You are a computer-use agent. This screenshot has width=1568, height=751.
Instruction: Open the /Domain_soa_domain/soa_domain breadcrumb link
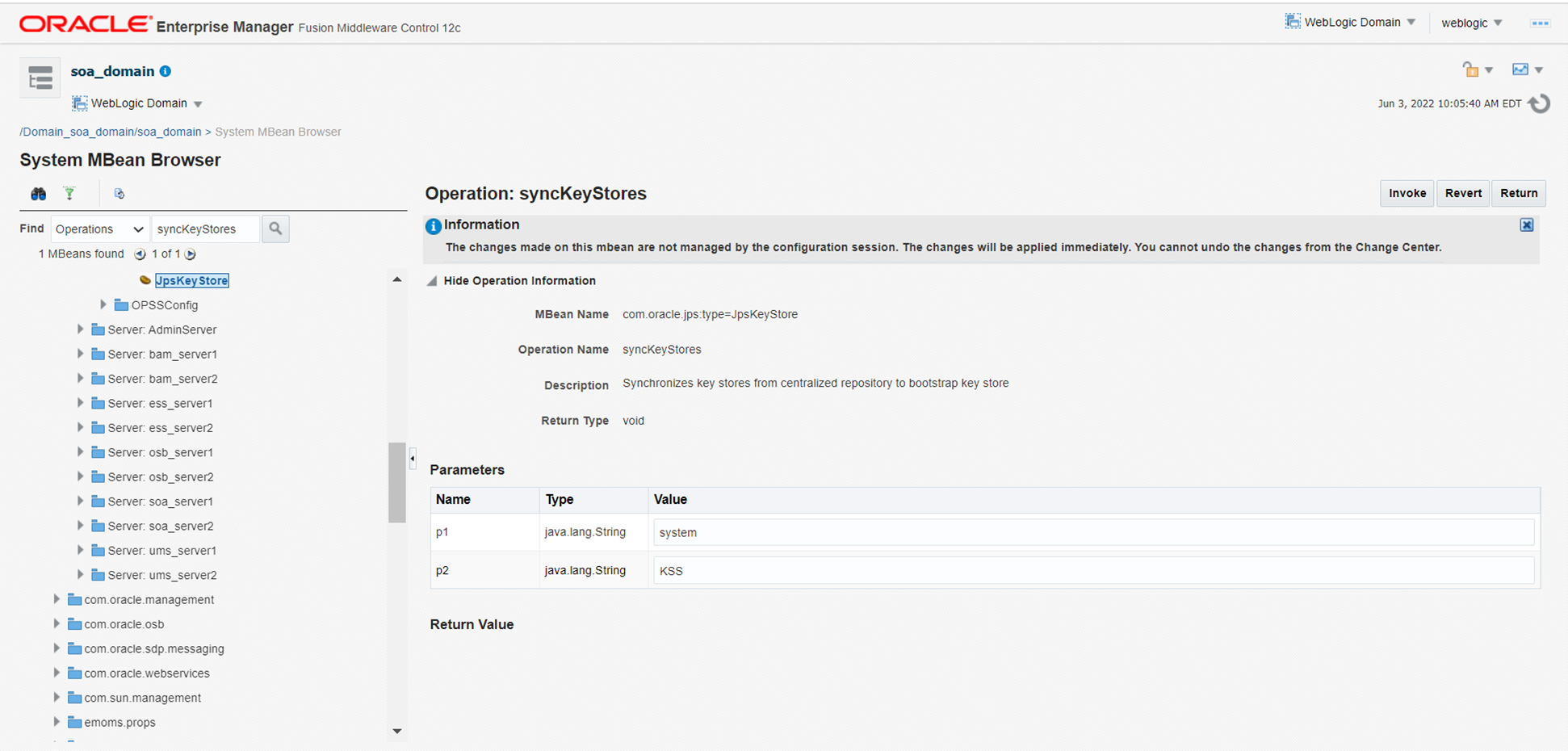pyautogui.click(x=111, y=132)
